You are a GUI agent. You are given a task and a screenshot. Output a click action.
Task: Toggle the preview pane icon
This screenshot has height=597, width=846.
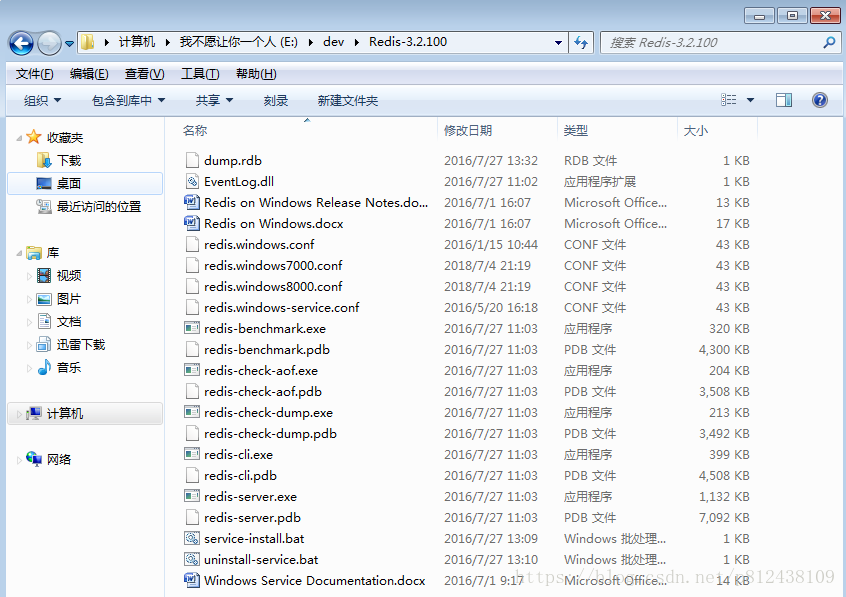pos(784,100)
